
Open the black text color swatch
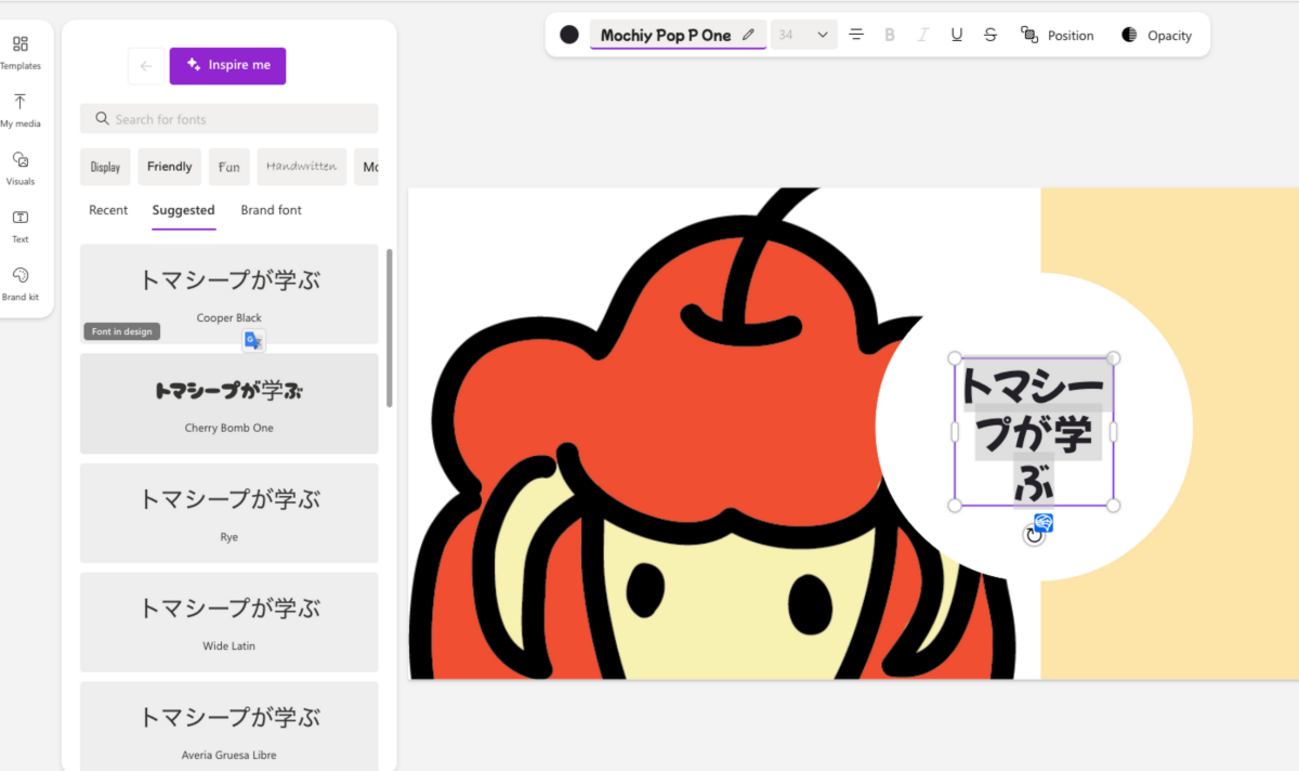[569, 35]
